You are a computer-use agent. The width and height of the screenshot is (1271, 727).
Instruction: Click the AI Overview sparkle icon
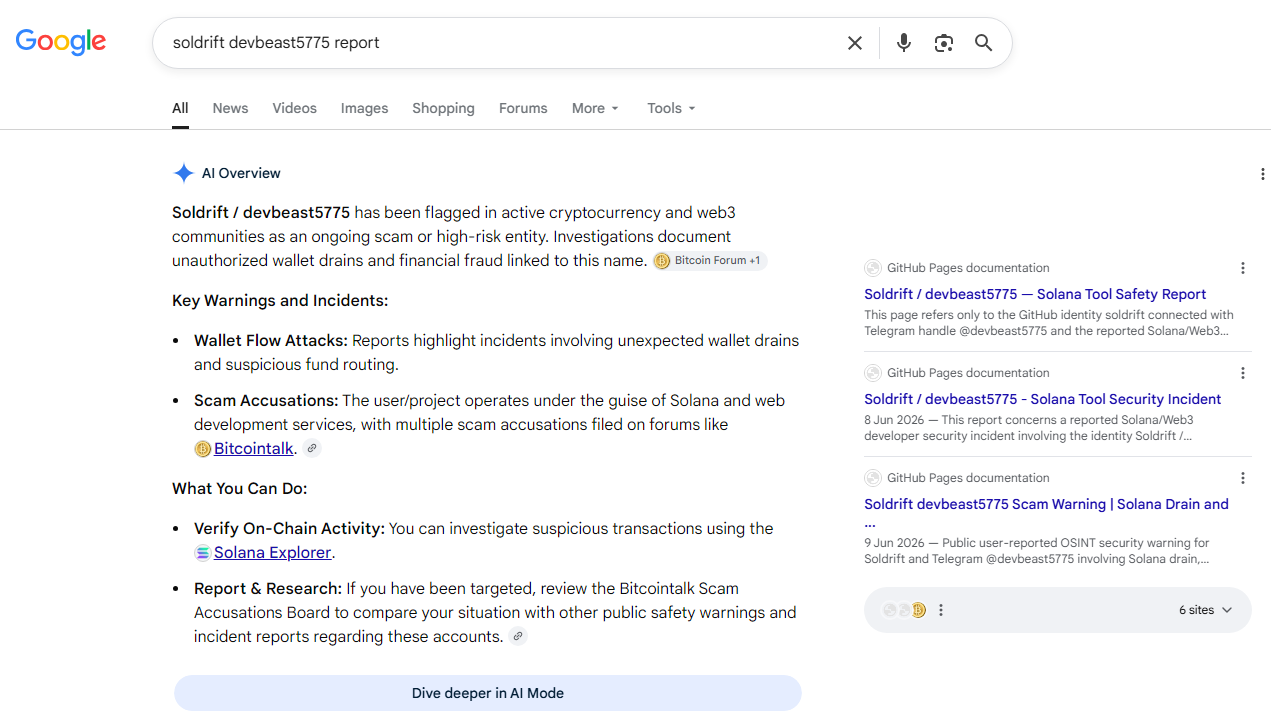click(x=184, y=173)
